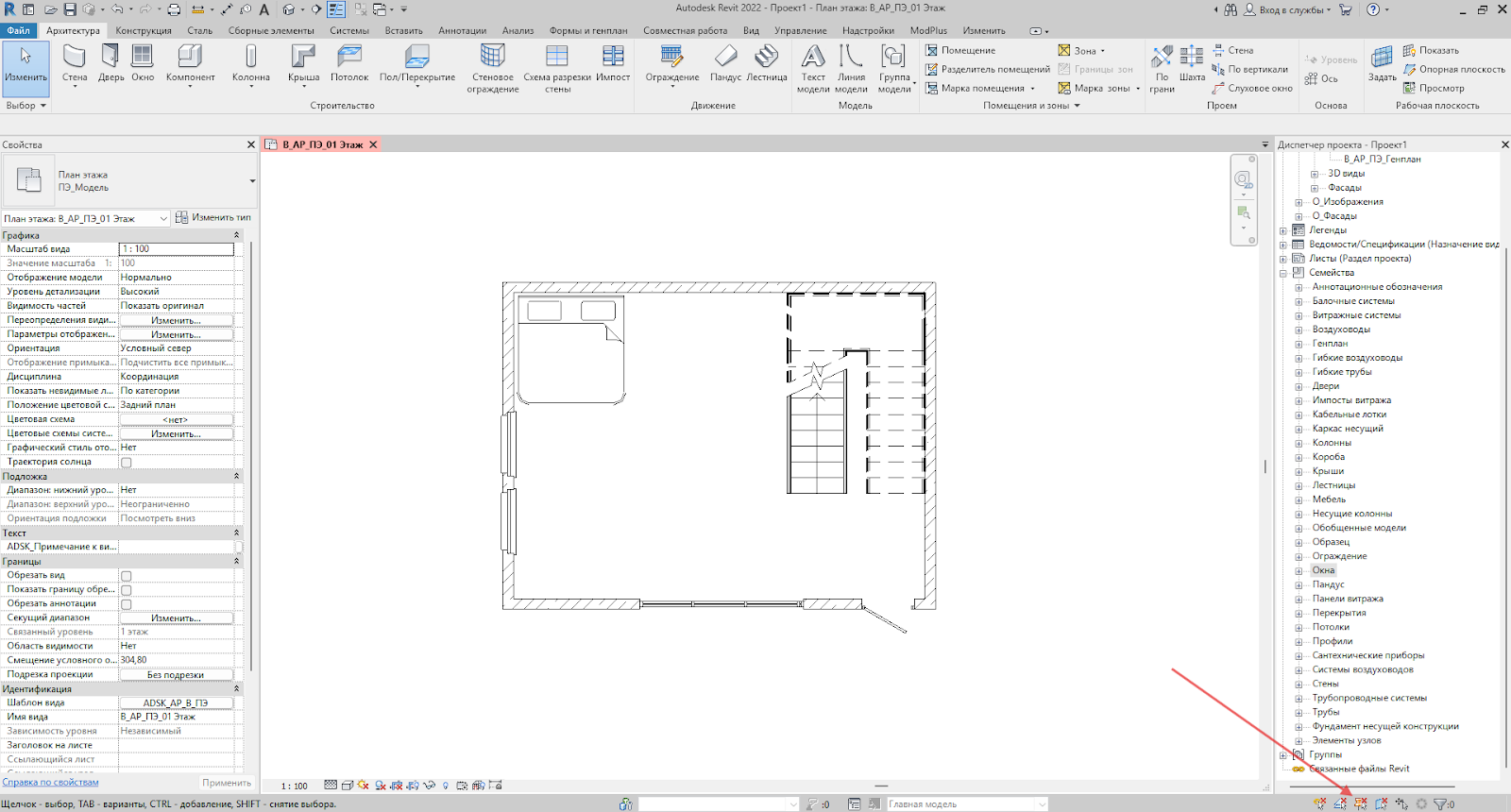Select the Grid (Ось) tool
Viewport: 1511px width, 812px height.
[1321, 78]
